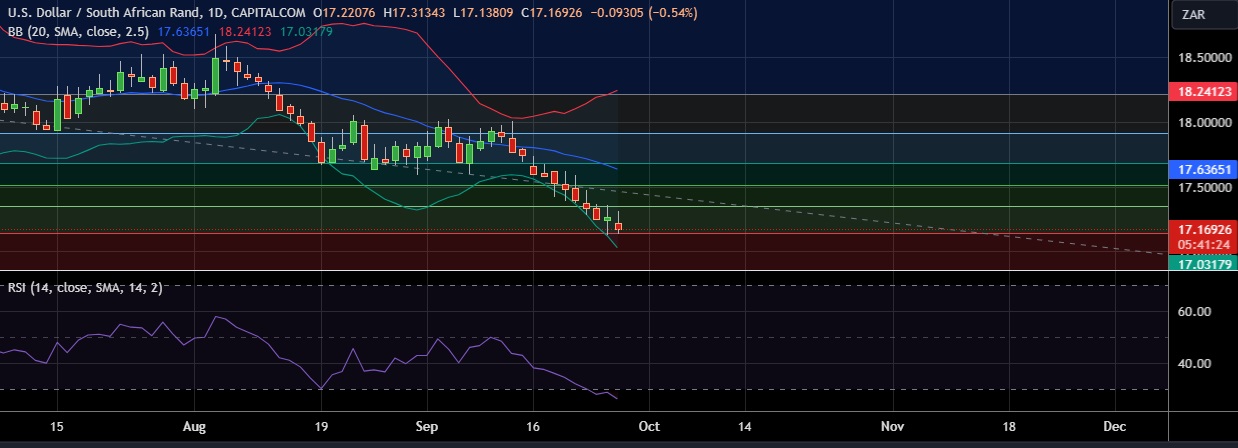Viewport: 1238px width, 448px height.
Task: Click the red 18.24123 price axis label
Action: pyautogui.click(x=1201, y=91)
